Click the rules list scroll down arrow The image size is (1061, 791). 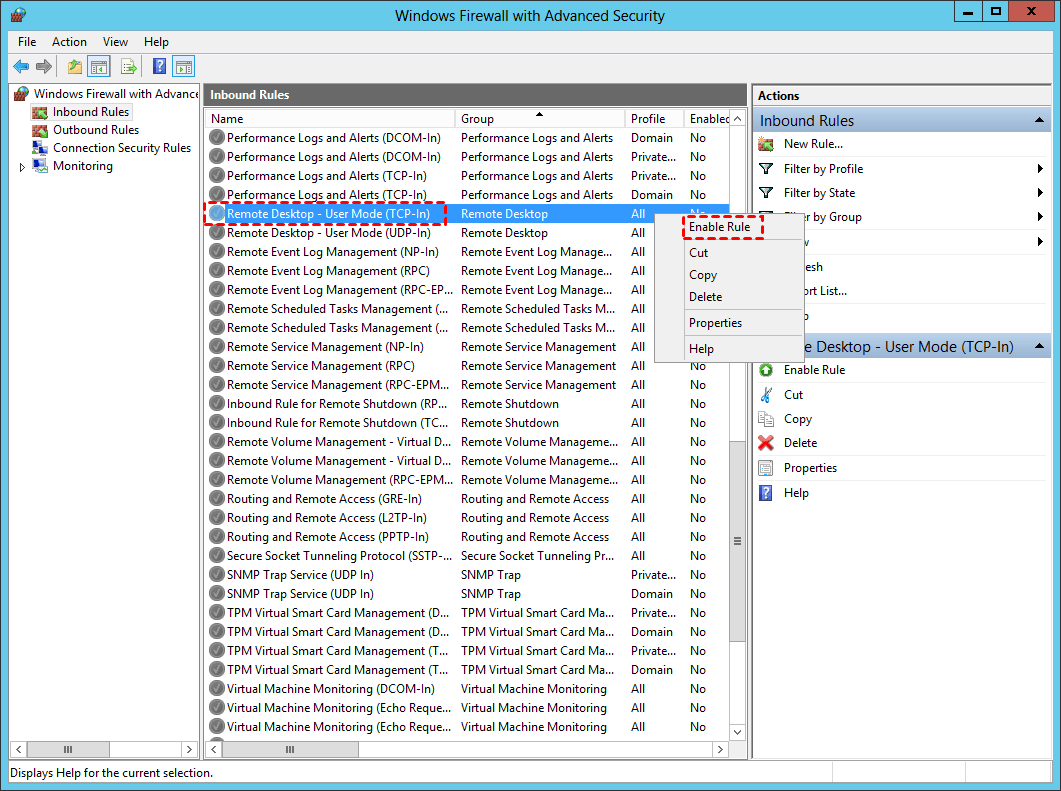point(738,732)
